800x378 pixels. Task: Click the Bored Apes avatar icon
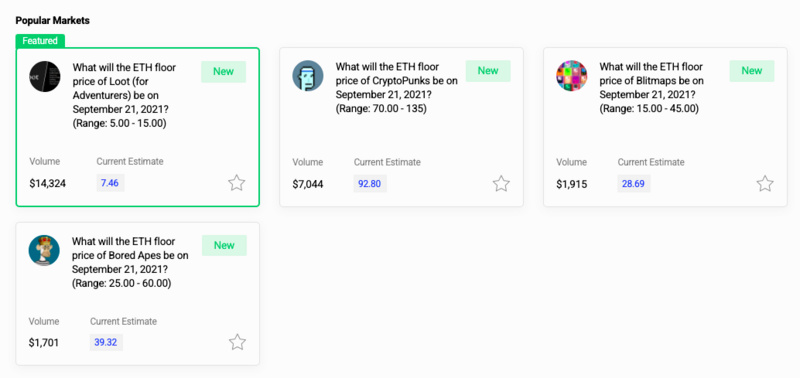[44, 250]
